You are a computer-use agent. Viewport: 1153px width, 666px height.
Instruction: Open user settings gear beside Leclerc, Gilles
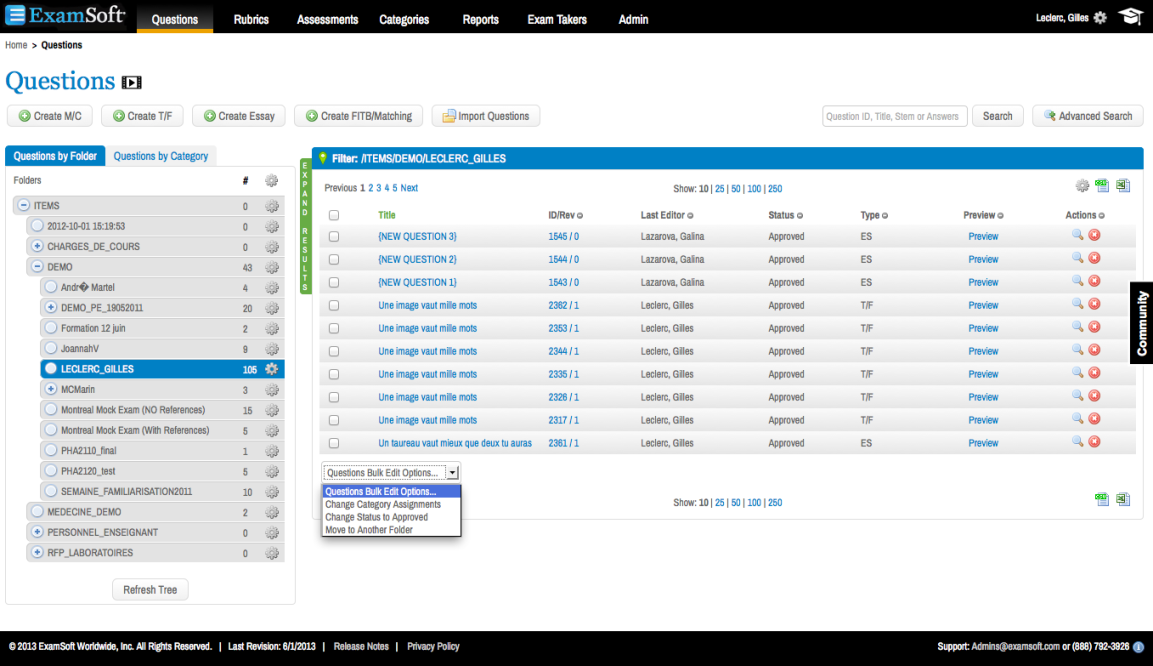tap(1100, 18)
